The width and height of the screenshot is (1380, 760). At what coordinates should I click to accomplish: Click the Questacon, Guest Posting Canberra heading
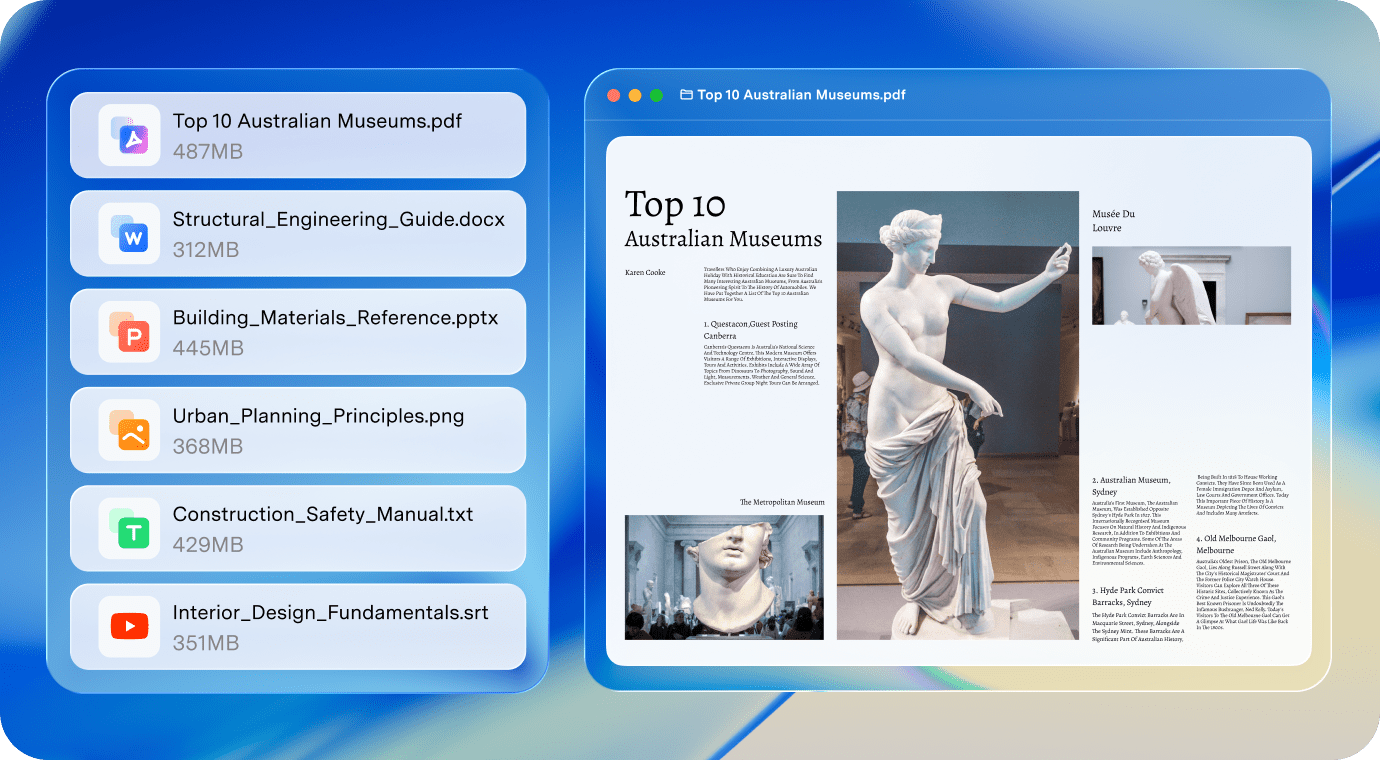pos(750,330)
